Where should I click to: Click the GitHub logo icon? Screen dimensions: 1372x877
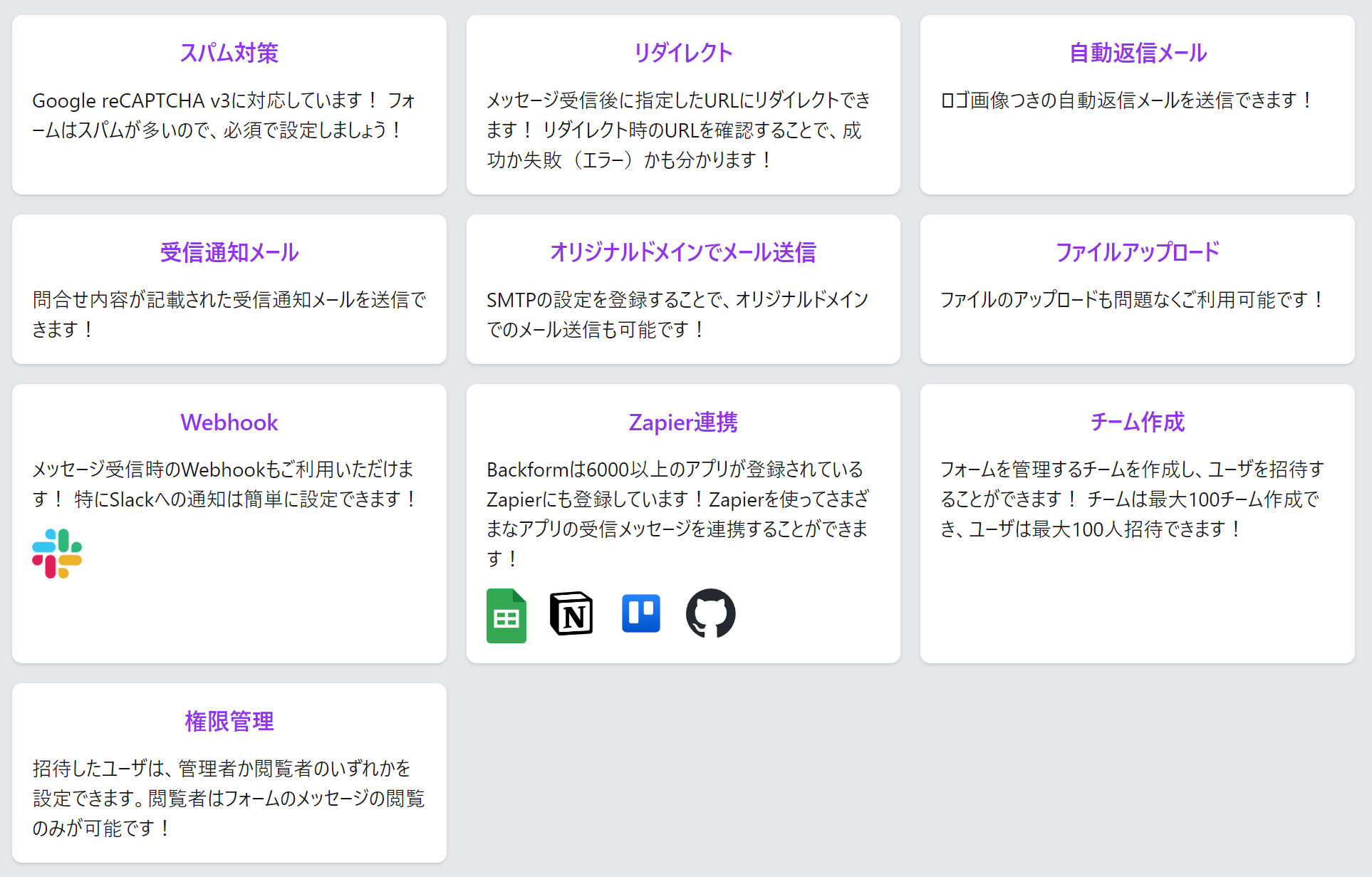pyautogui.click(x=710, y=613)
